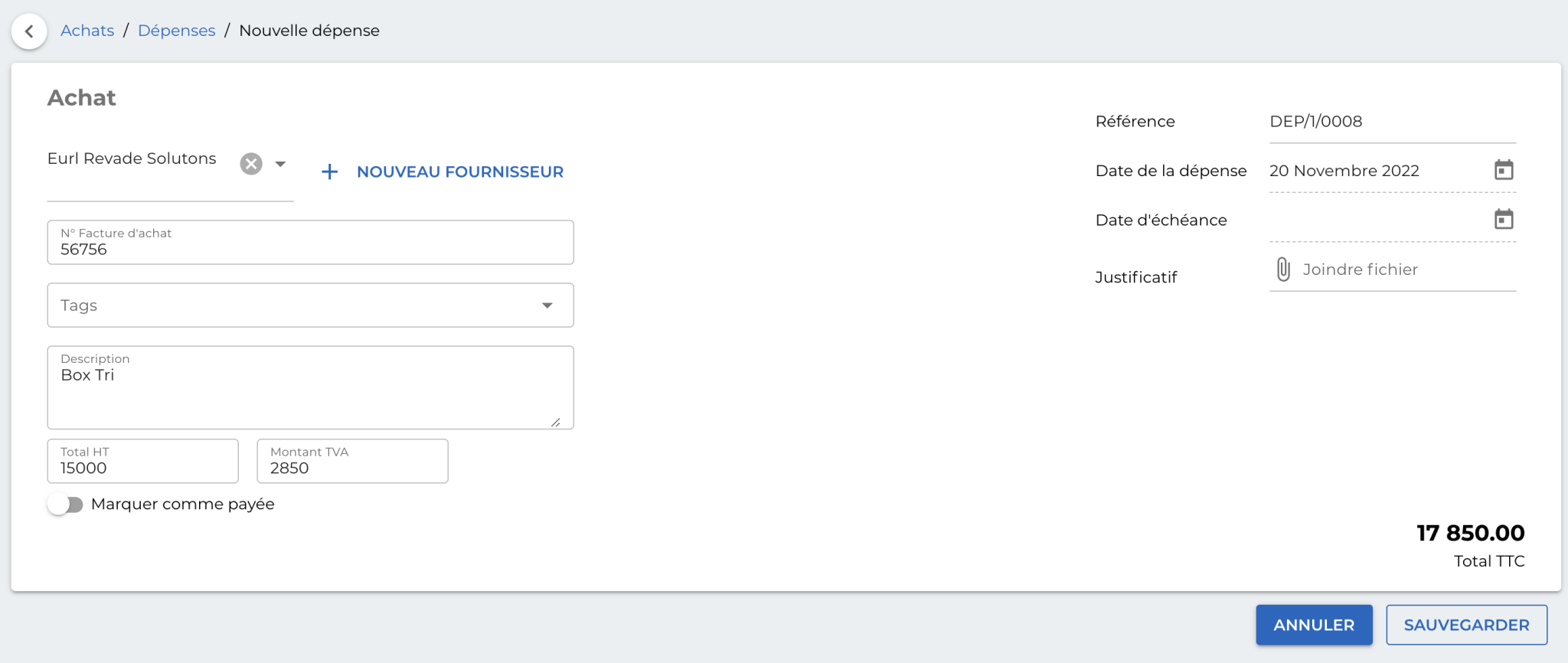Image resolution: width=1568 pixels, height=663 pixels.
Task: Click the SAUVEGARDER button
Action: (1465, 625)
